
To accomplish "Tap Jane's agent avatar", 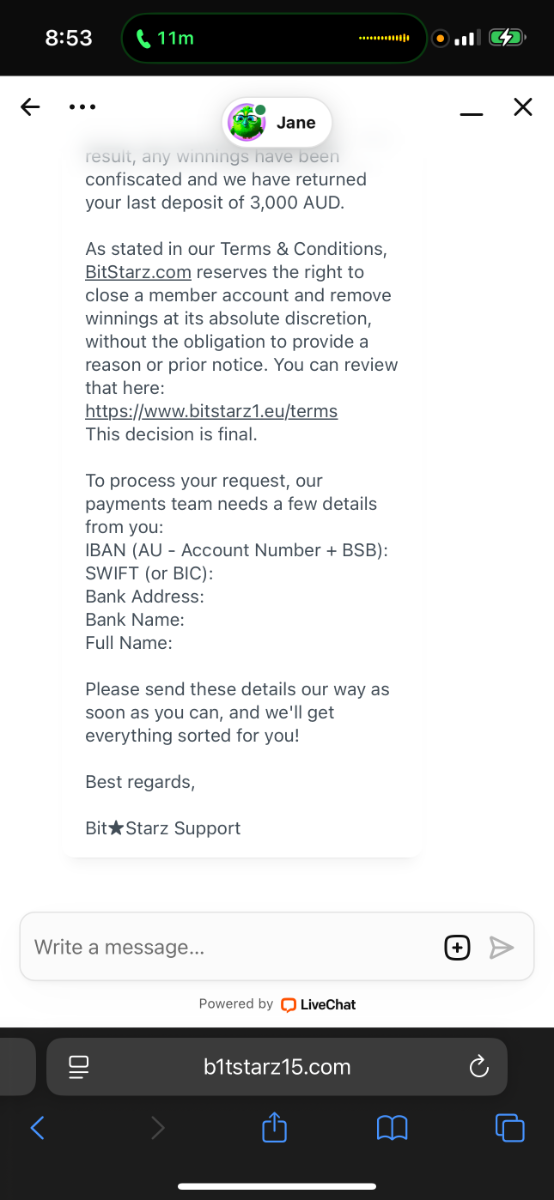I will (246, 123).
